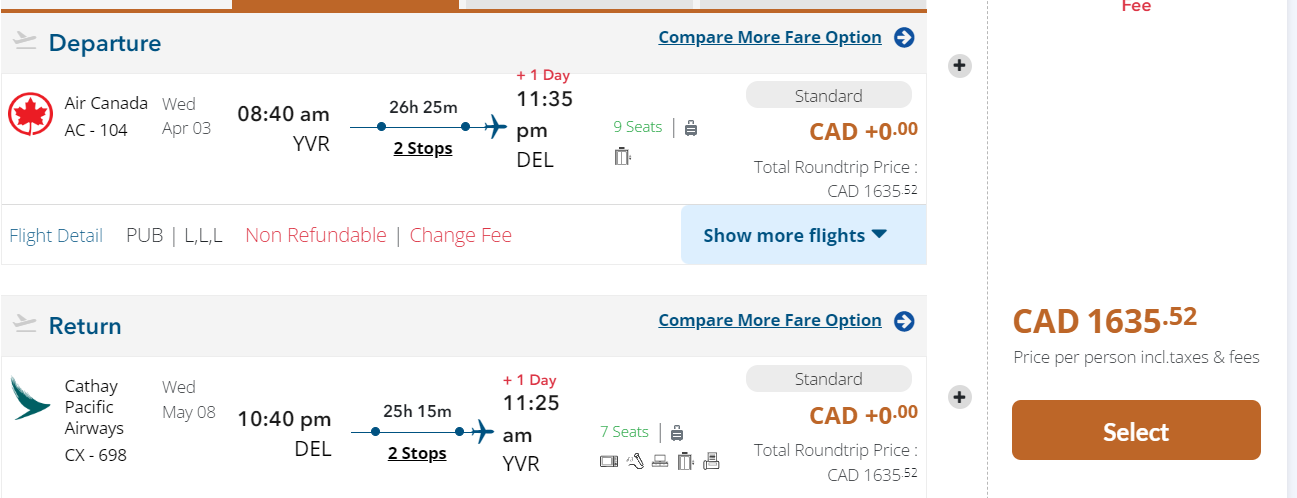This screenshot has width=1297, height=498.
Task: Click the Cathay Pacific airline logo
Action: (x=30, y=398)
